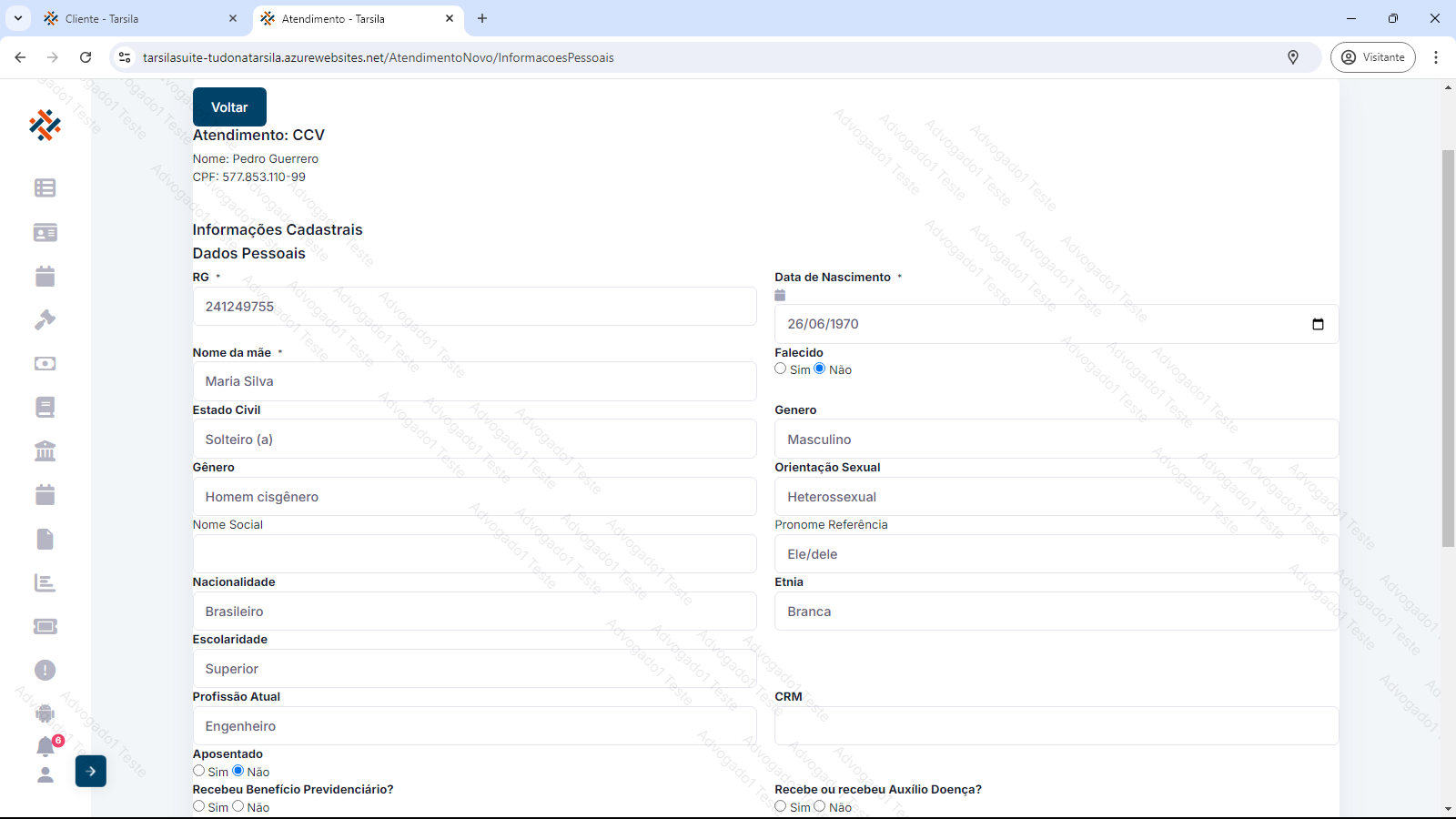Open the list icon in the sidebar
The width and height of the screenshot is (1456, 819).
[45, 188]
